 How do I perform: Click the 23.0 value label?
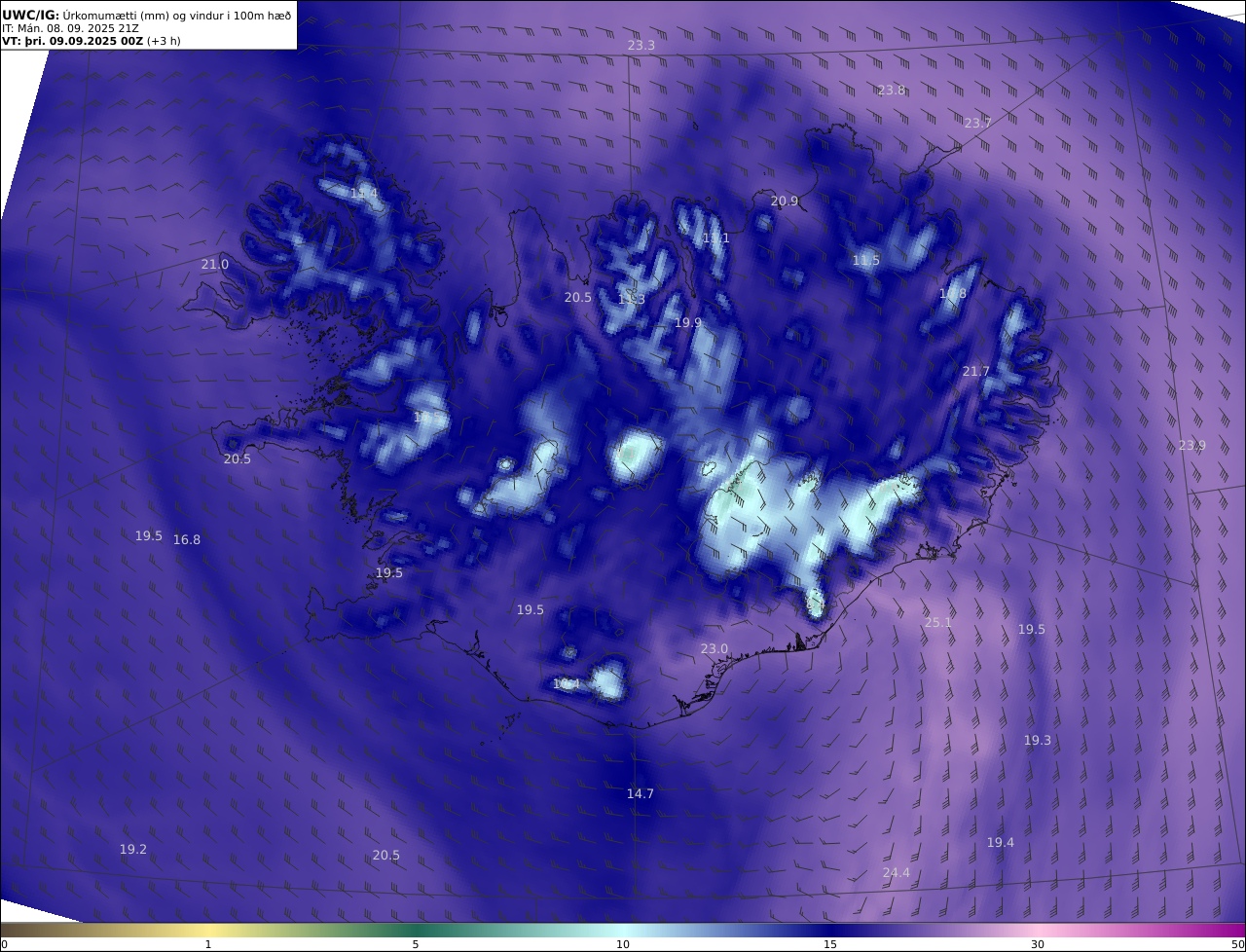point(714,648)
